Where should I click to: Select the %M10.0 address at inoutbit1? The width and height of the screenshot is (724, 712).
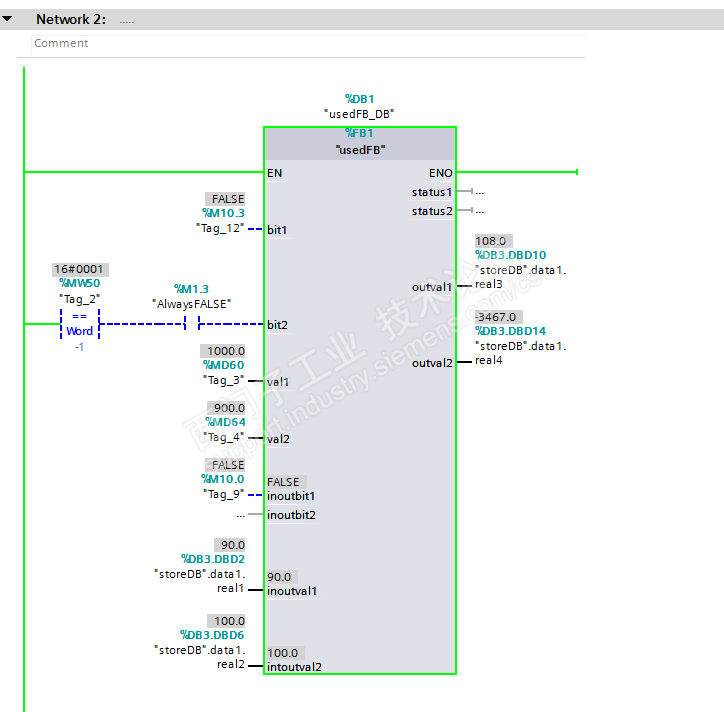(223, 479)
